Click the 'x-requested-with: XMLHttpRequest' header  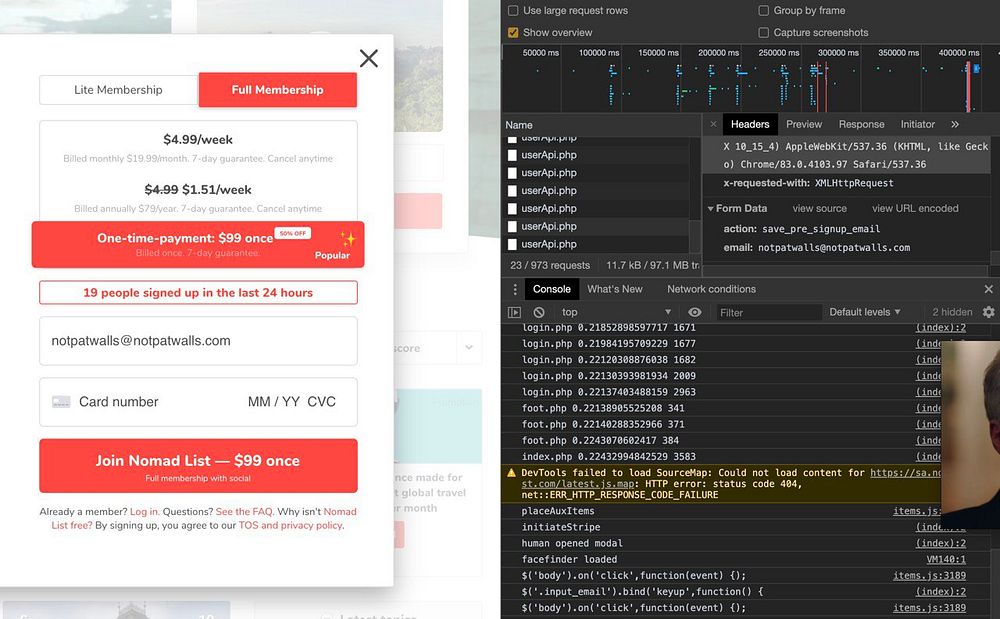click(x=808, y=183)
